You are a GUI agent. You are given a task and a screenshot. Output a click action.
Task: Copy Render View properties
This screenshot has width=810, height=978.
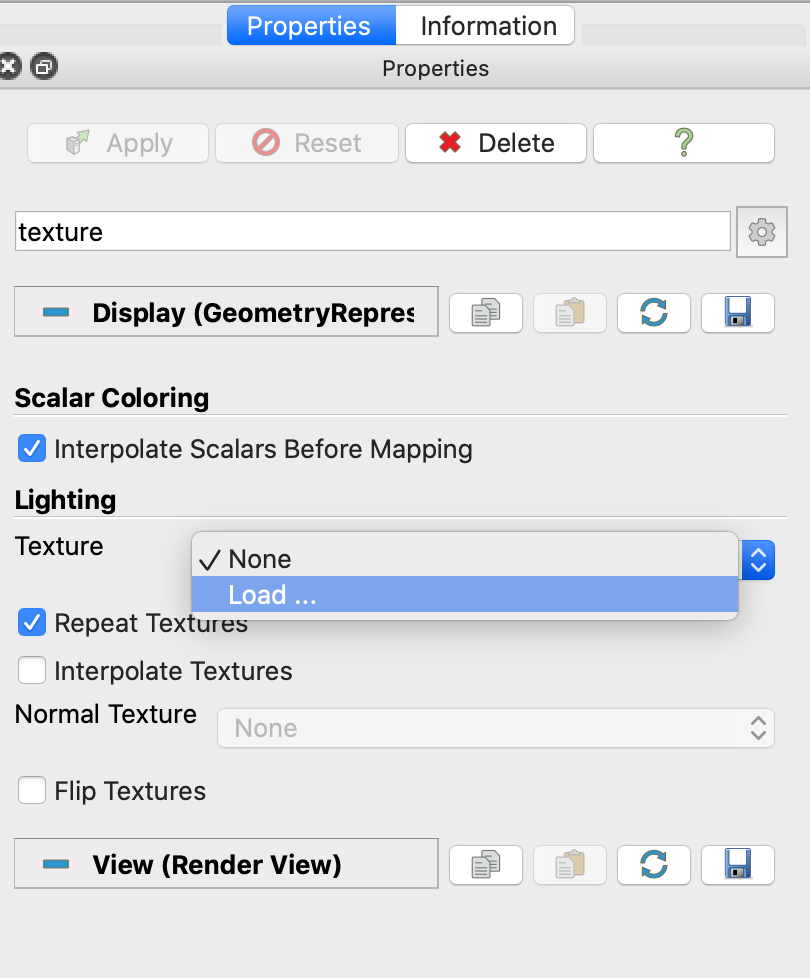point(485,864)
